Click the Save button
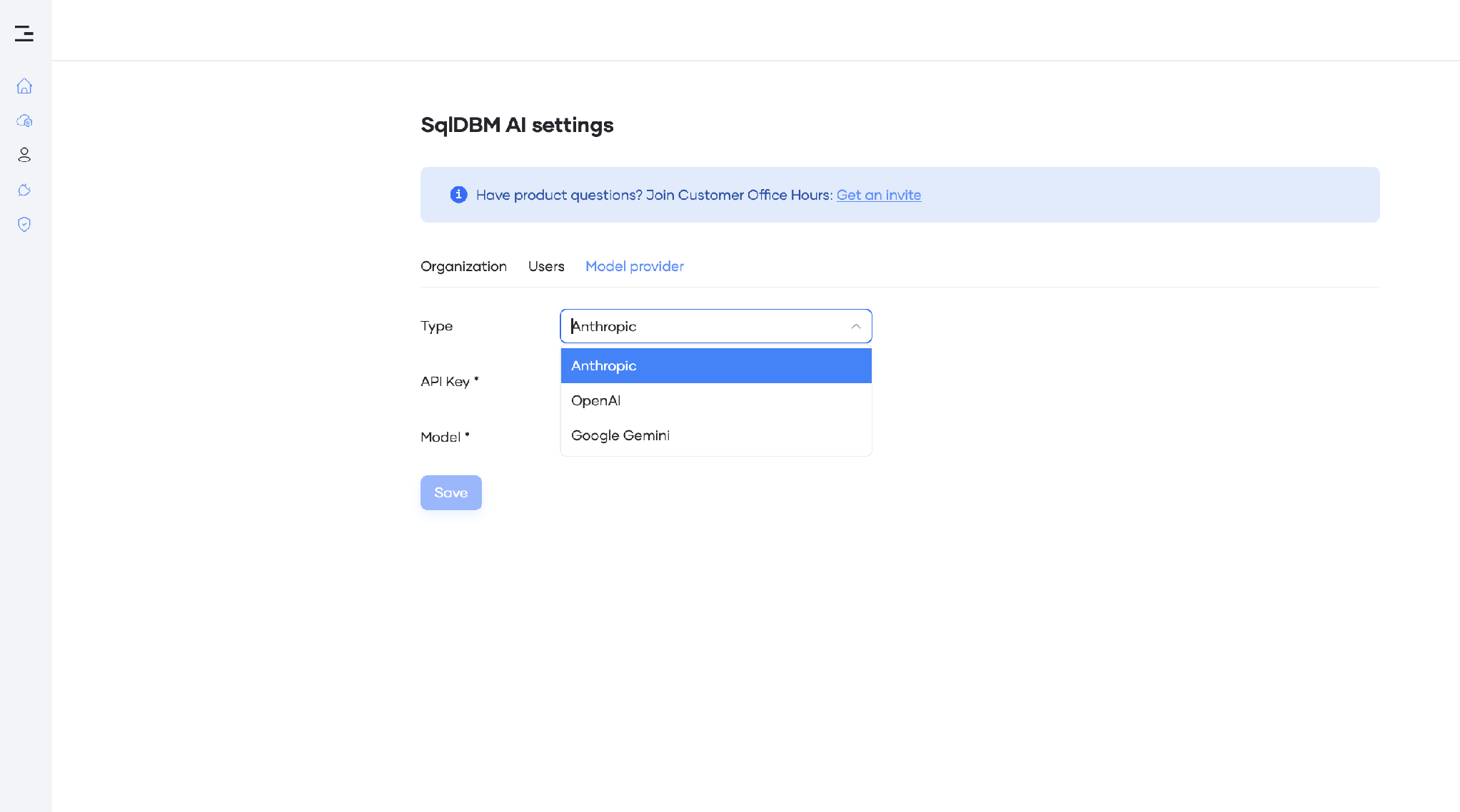 (451, 493)
